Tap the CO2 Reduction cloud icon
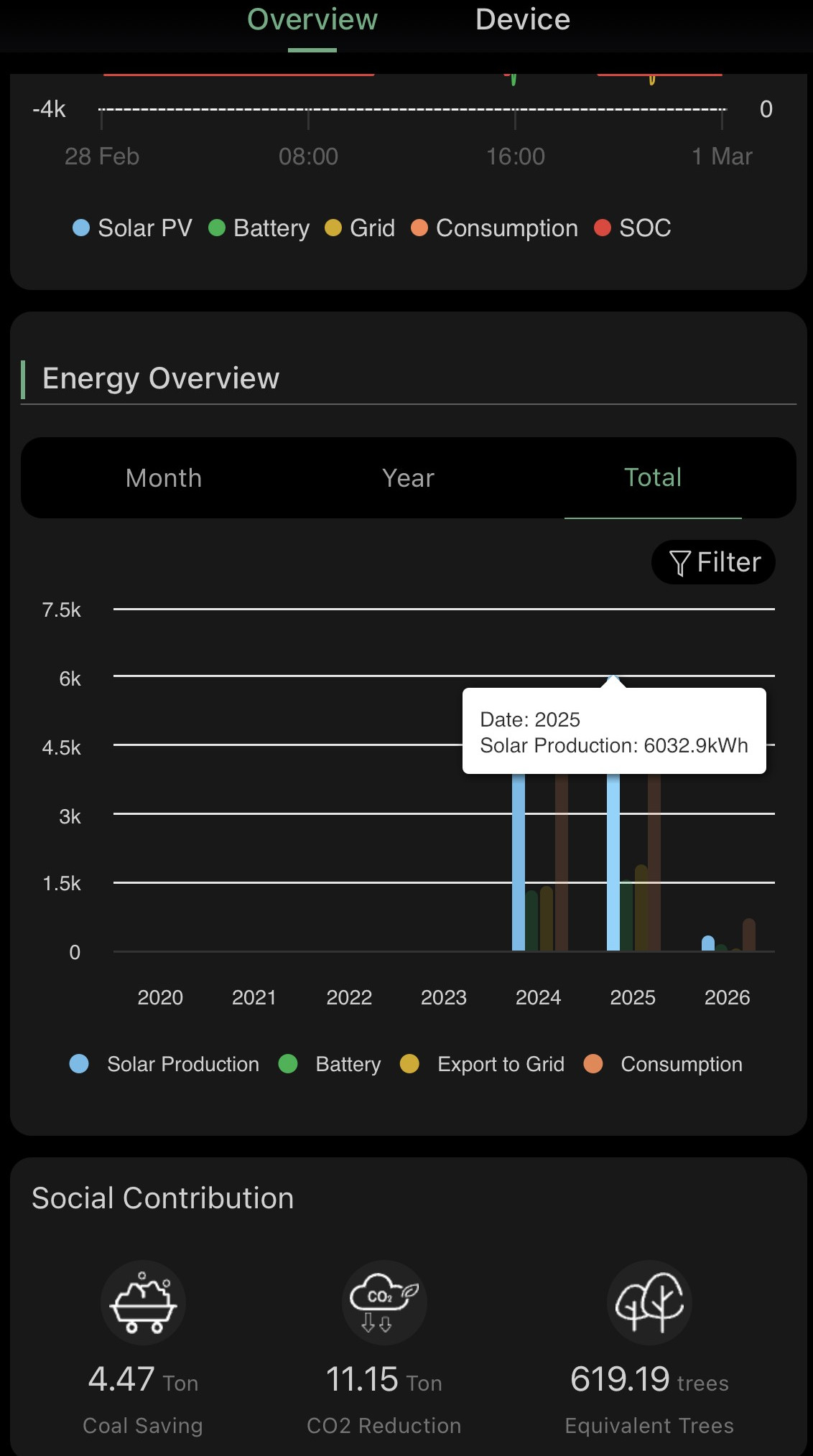813x1456 pixels. coord(384,1302)
